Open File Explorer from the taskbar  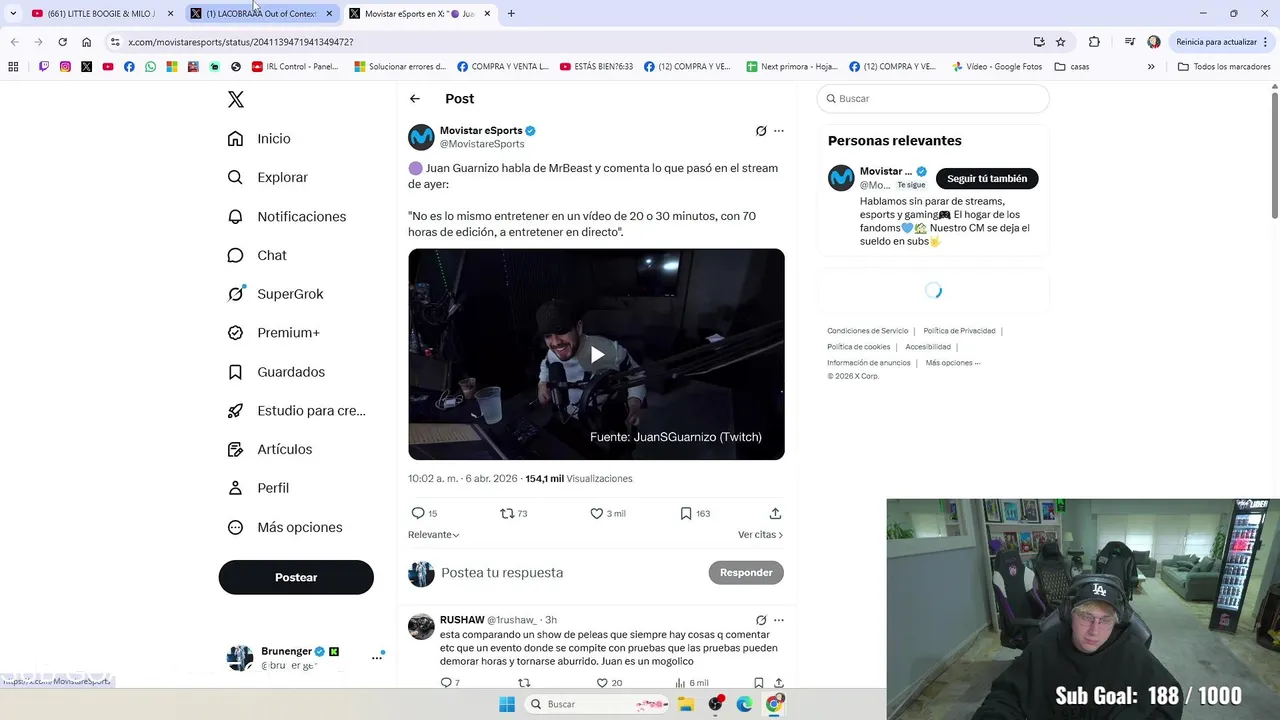(686, 704)
